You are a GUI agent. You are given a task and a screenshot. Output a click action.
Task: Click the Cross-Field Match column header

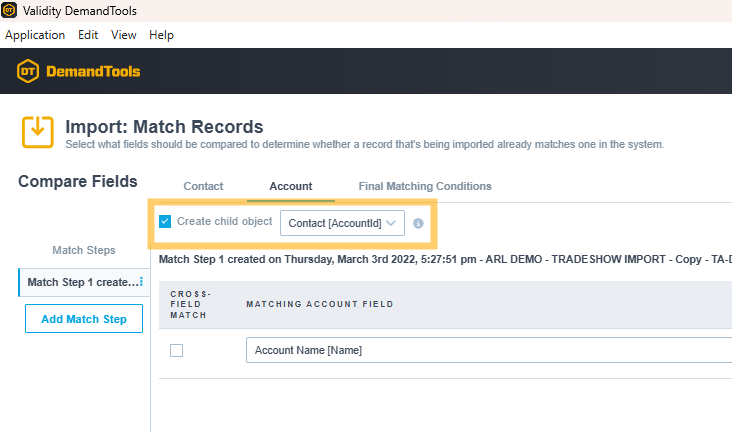(x=190, y=305)
